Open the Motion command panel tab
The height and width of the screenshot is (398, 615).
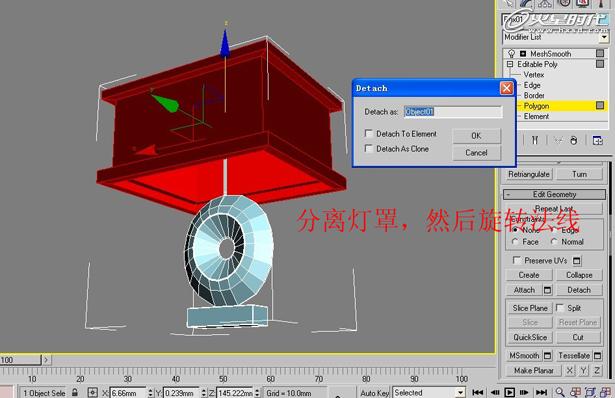point(564,4)
